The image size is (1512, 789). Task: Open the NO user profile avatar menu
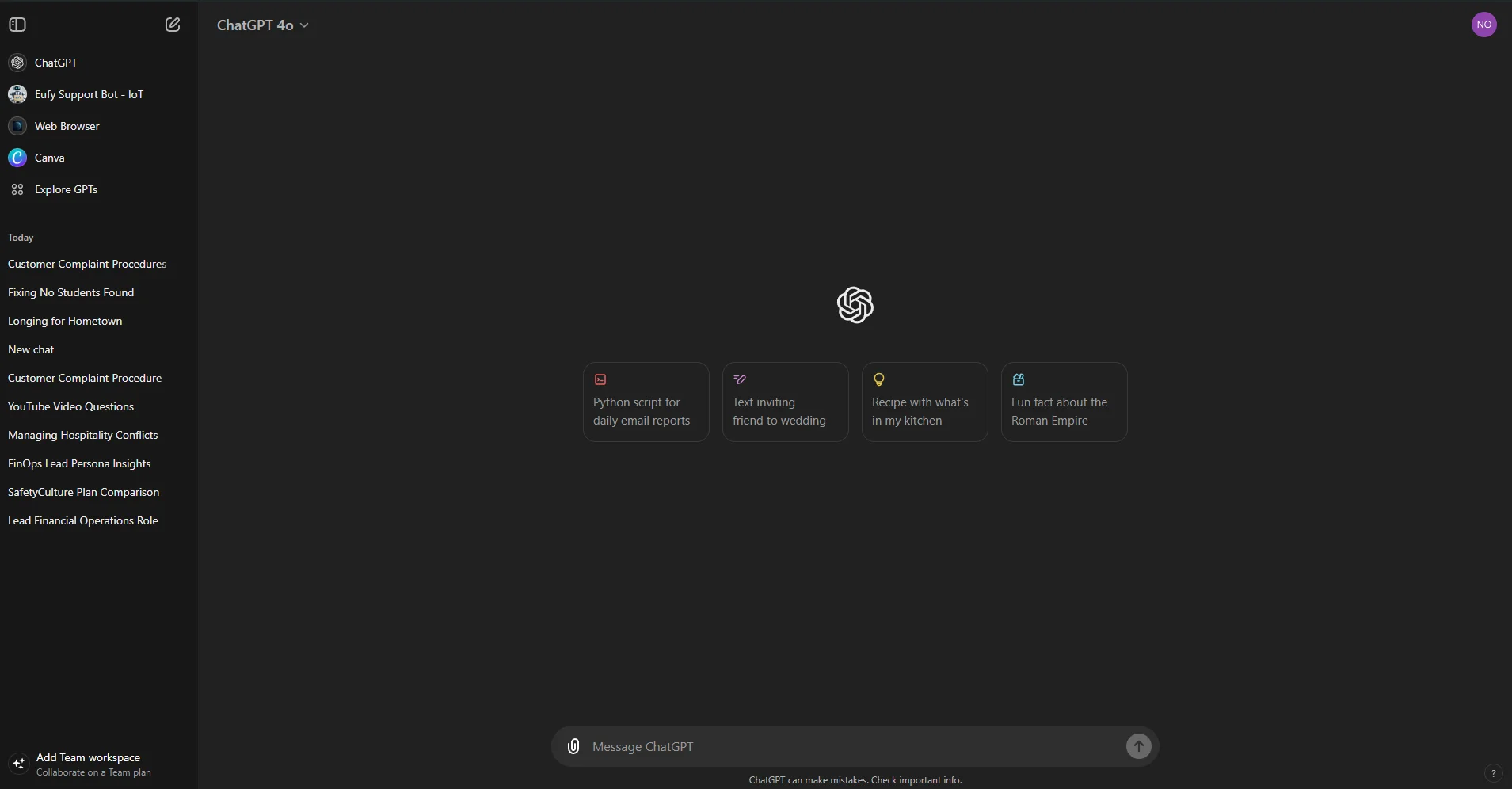tap(1483, 25)
